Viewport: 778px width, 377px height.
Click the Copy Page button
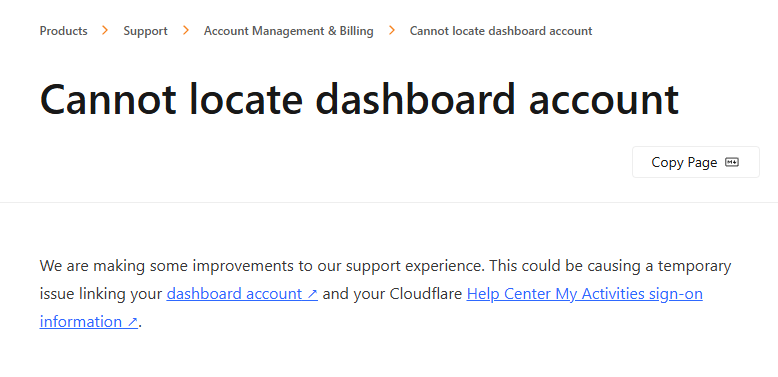pyautogui.click(x=696, y=162)
